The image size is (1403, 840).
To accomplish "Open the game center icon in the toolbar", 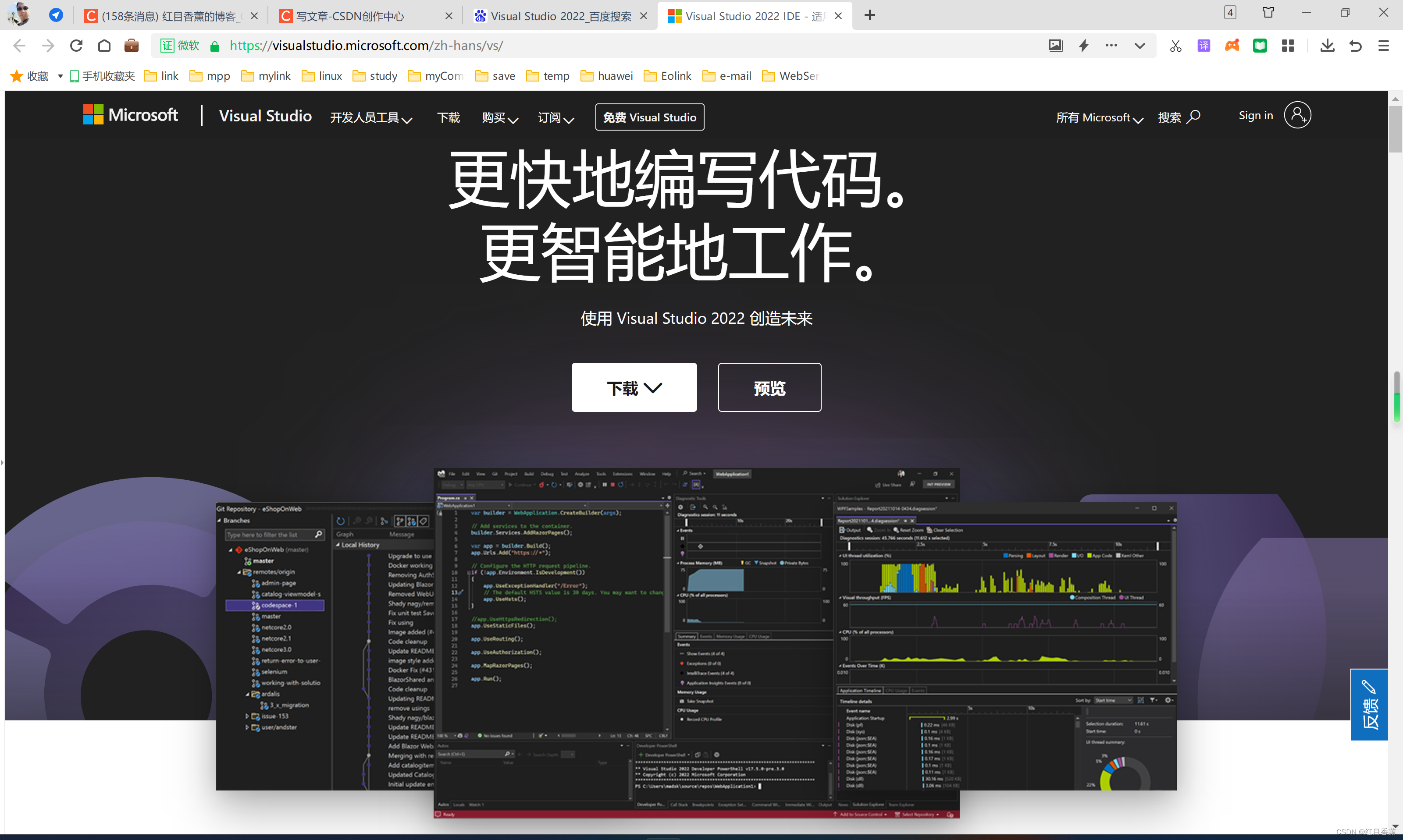I will [x=1232, y=46].
